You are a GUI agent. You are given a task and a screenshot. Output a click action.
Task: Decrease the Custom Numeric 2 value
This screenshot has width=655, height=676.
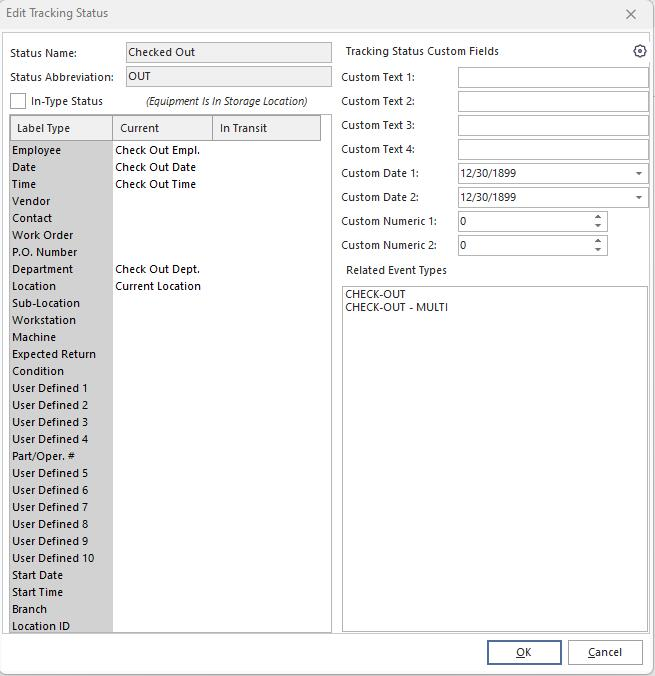pos(598,249)
